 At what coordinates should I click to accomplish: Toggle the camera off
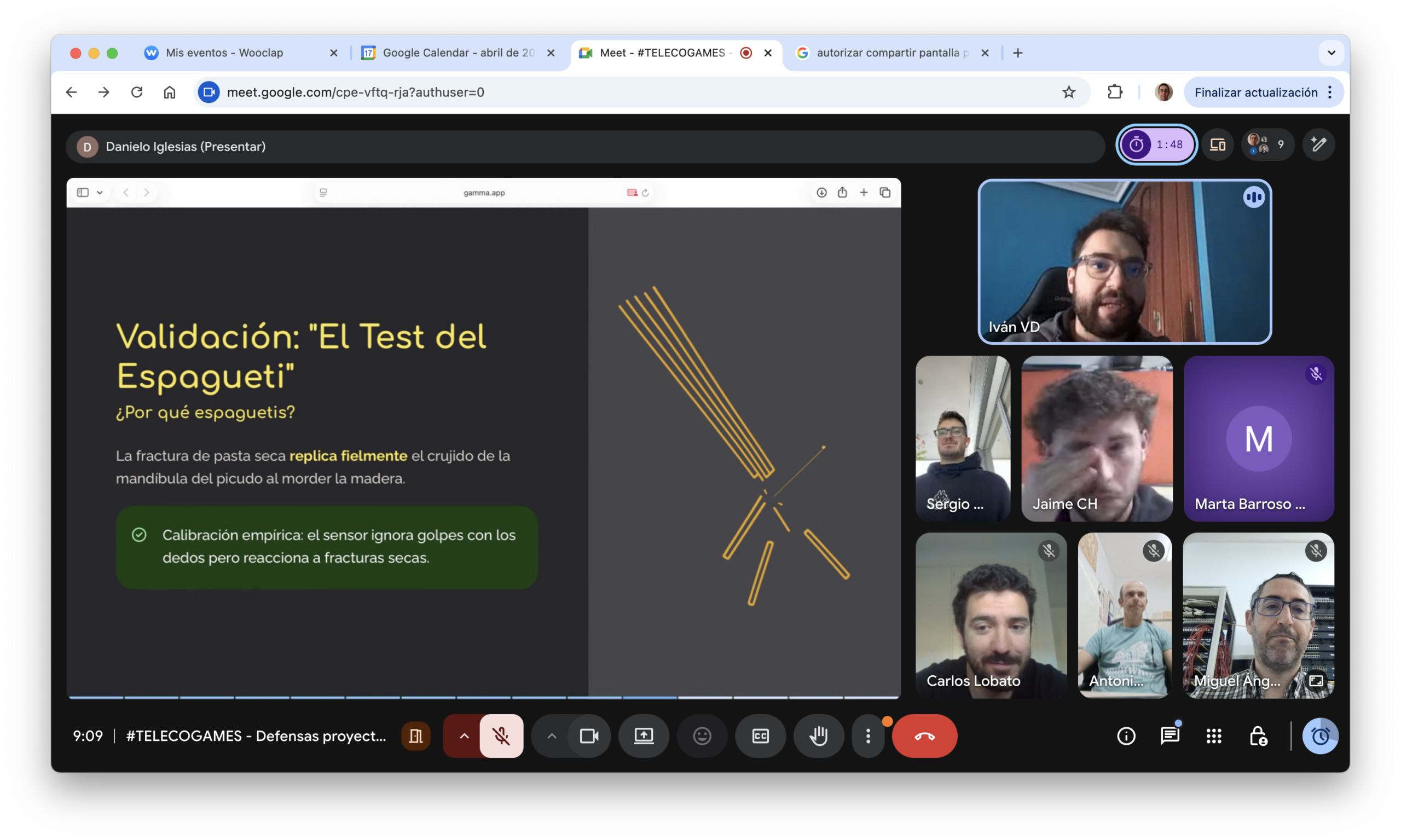pos(589,736)
